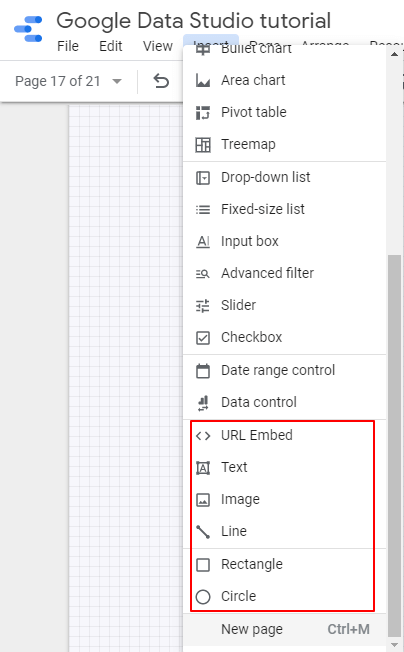Screen dimensions: 404x652
Task: Click the undo arrow icon
Action: click(x=161, y=81)
